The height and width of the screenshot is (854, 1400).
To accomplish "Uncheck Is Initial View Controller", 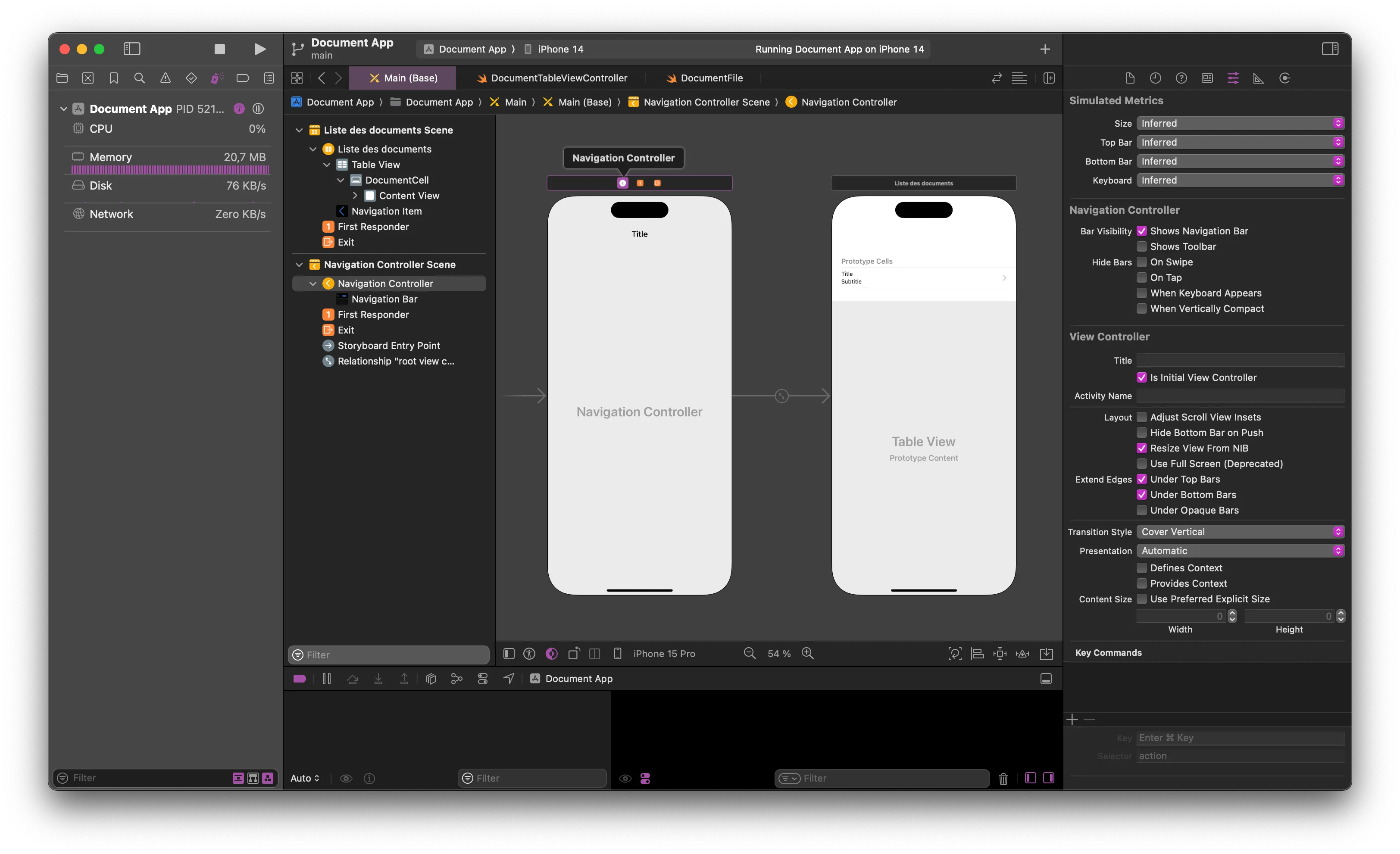I will [1141, 377].
